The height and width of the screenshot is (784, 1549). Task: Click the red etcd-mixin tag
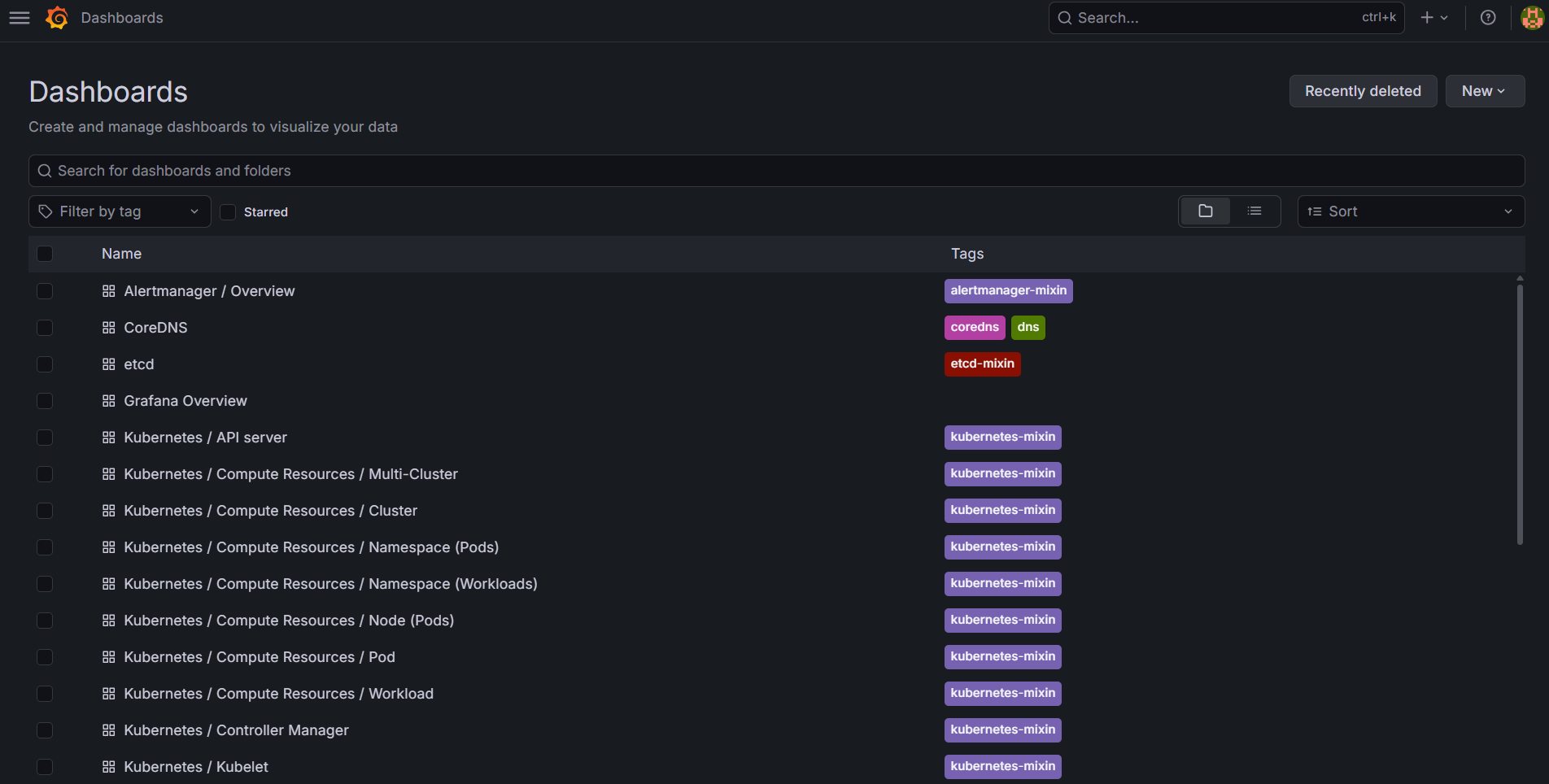[x=982, y=364]
